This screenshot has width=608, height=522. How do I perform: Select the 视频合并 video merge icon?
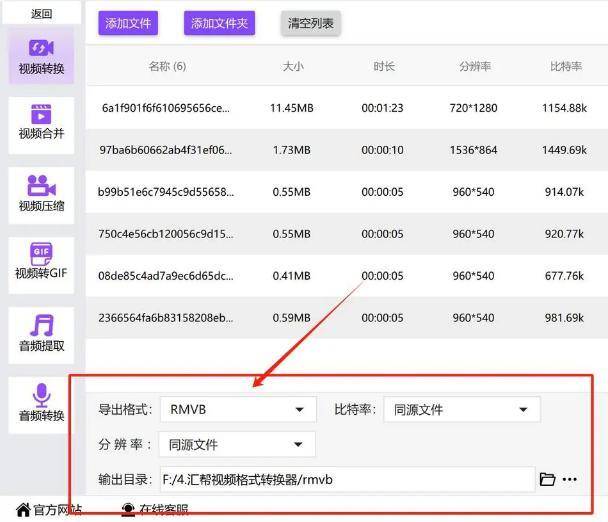click(41, 113)
